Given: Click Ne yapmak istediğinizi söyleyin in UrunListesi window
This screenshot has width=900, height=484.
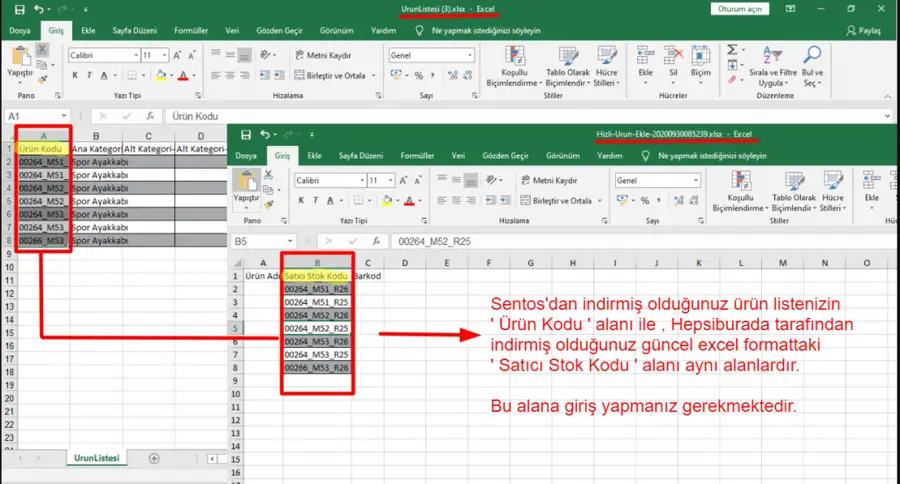Looking at the screenshot, I should click(x=486, y=30).
